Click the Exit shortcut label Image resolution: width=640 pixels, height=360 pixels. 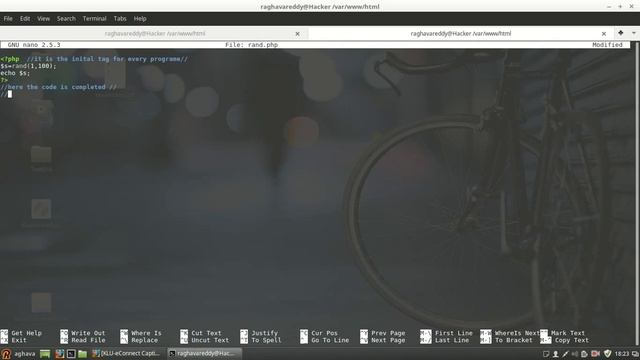[x=19, y=340]
